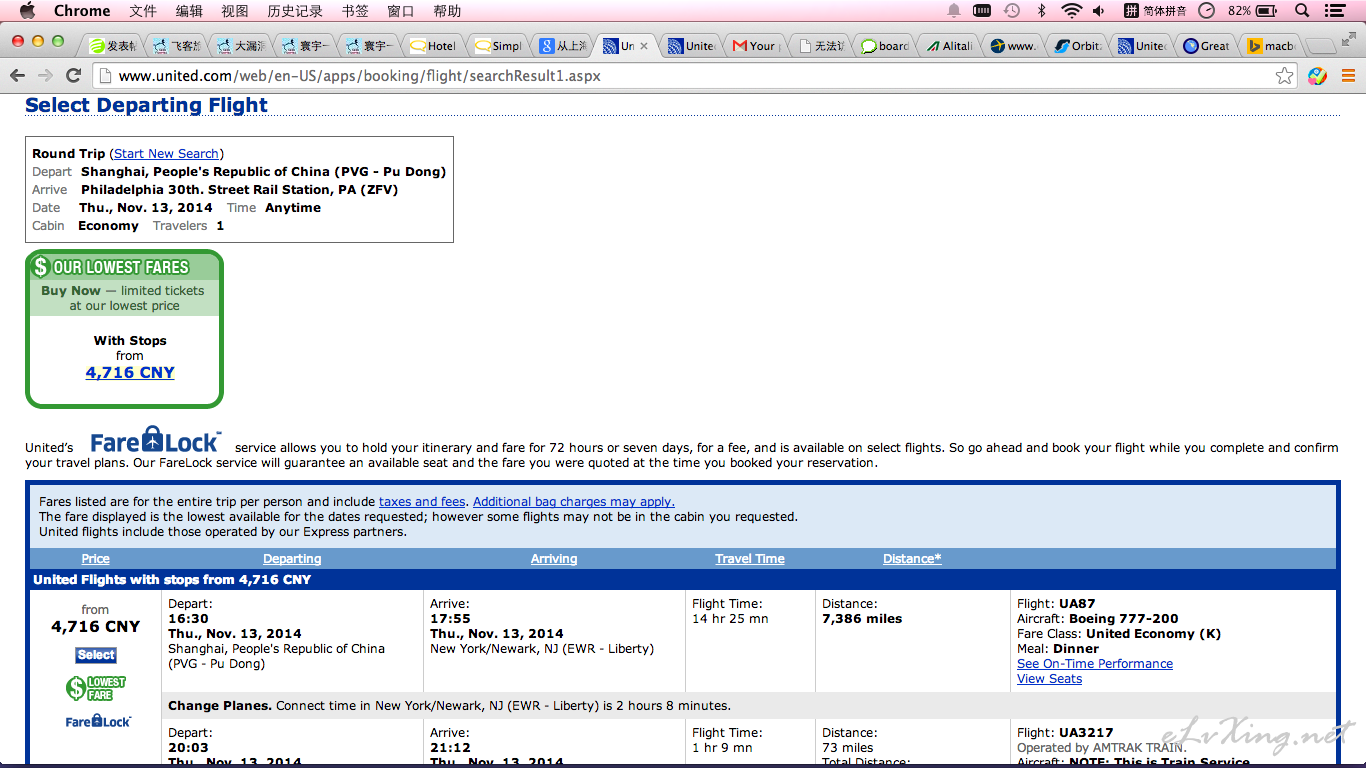Image resolution: width=1366 pixels, height=768 pixels.
Task: Sort results by Arriving column
Action: (x=554, y=559)
